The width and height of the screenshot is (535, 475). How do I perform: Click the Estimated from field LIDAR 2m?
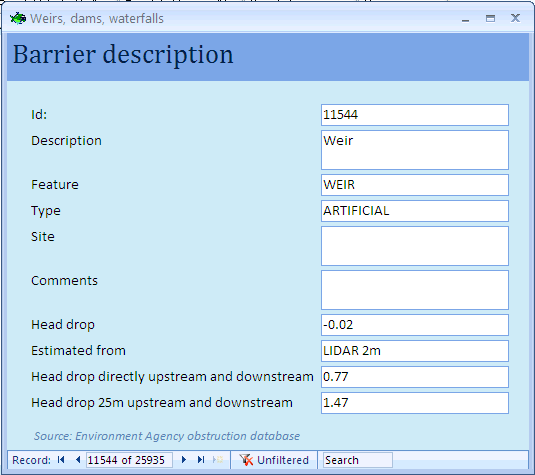[415, 351]
